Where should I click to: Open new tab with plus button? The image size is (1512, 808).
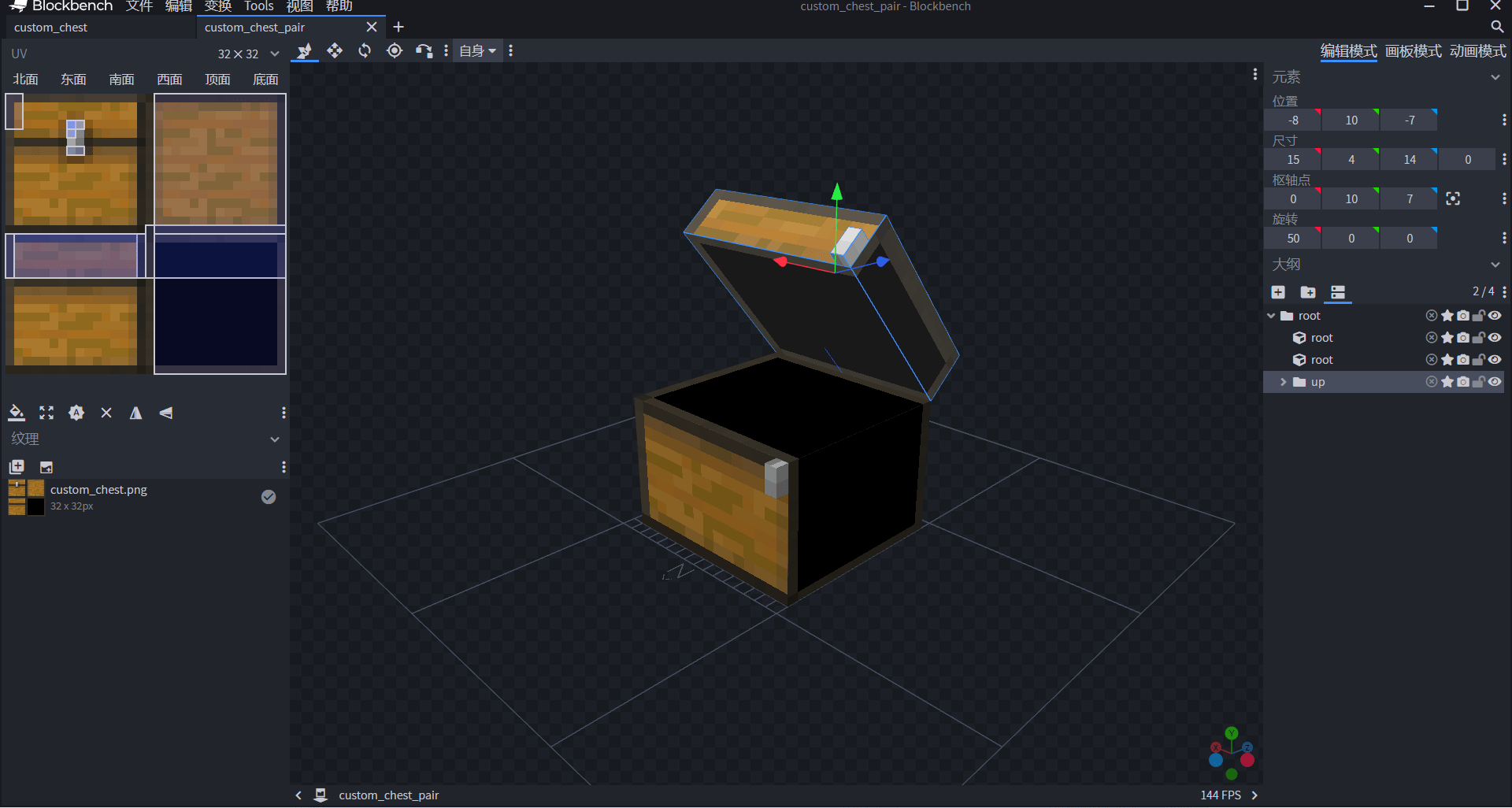click(398, 27)
